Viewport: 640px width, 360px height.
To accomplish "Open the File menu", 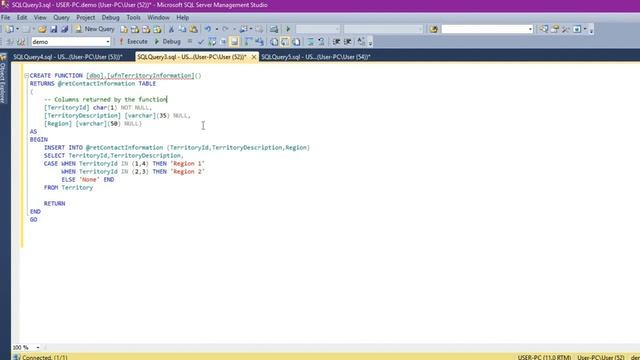I will click(x=6, y=18).
